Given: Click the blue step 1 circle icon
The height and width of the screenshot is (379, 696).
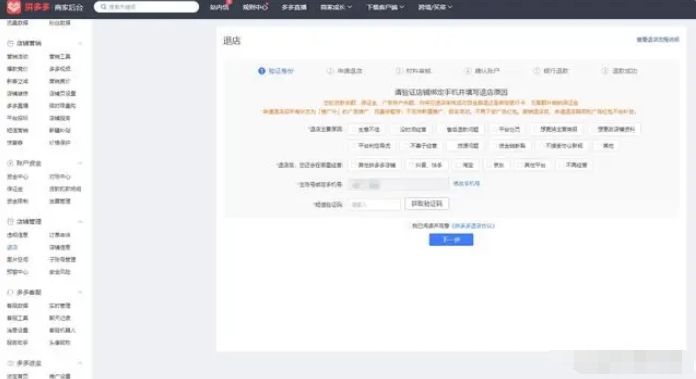Looking at the screenshot, I should (x=261, y=71).
